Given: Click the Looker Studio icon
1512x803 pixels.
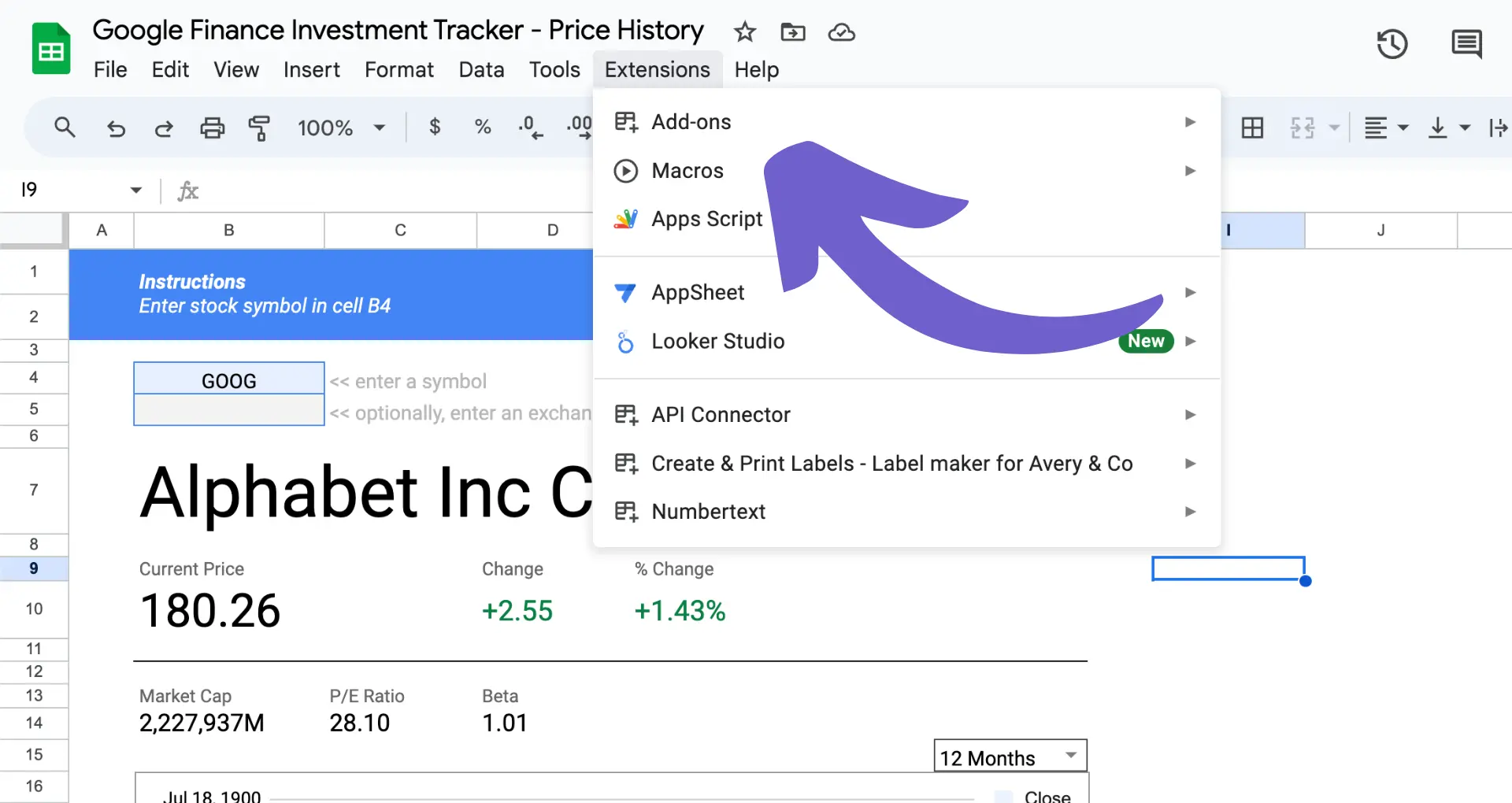Looking at the screenshot, I should pyautogui.click(x=625, y=342).
